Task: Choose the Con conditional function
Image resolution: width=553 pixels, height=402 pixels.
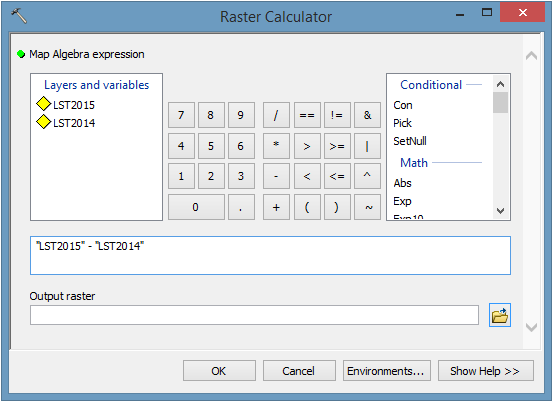Action: (402, 105)
